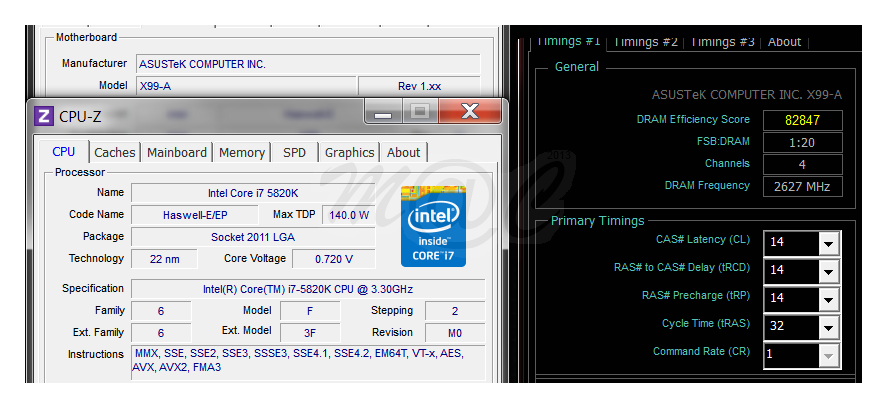
Task: Click the Ext. Model value 3F
Action: coord(310,333)
